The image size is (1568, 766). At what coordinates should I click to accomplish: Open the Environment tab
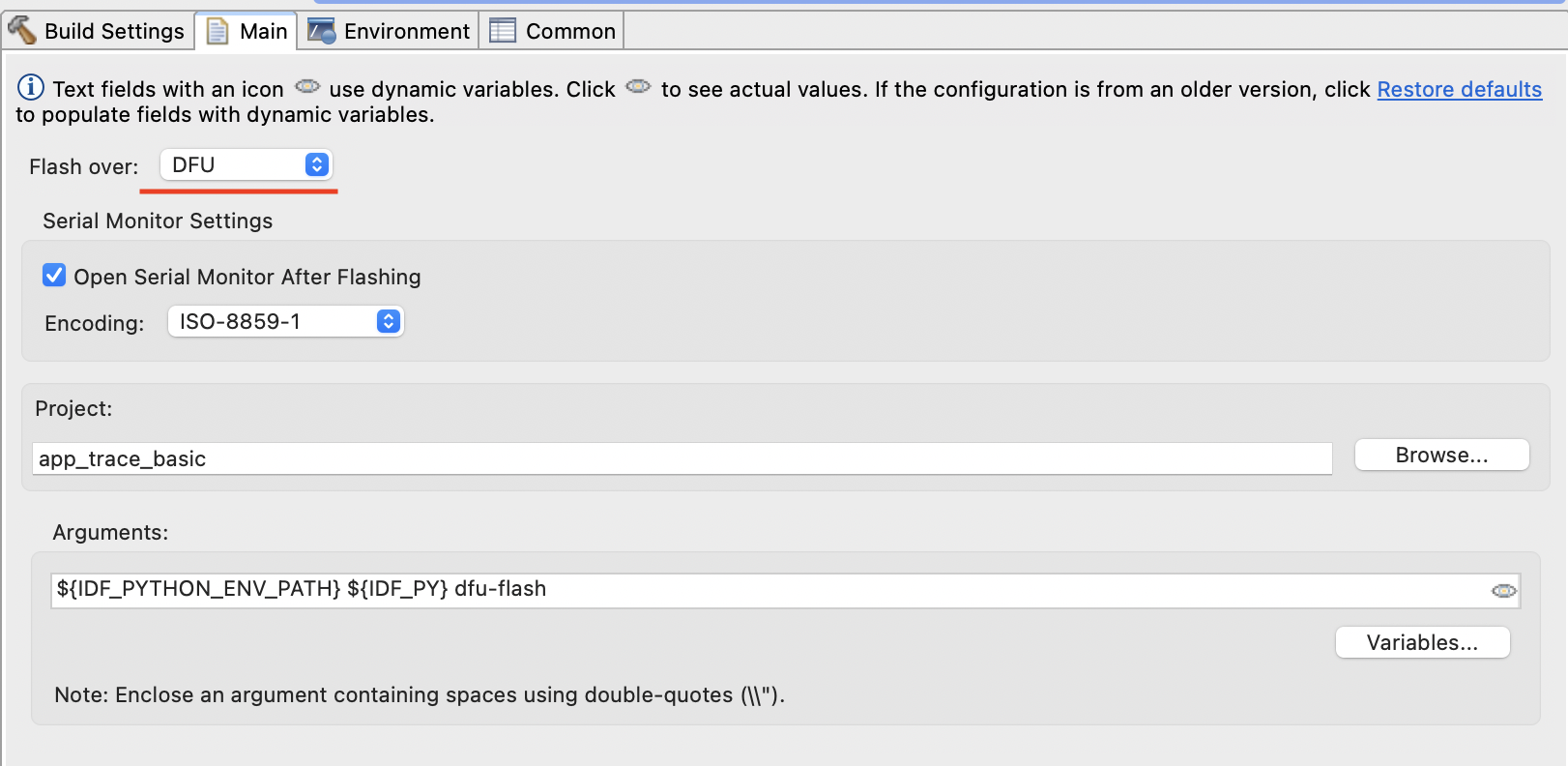pos(406,32)
